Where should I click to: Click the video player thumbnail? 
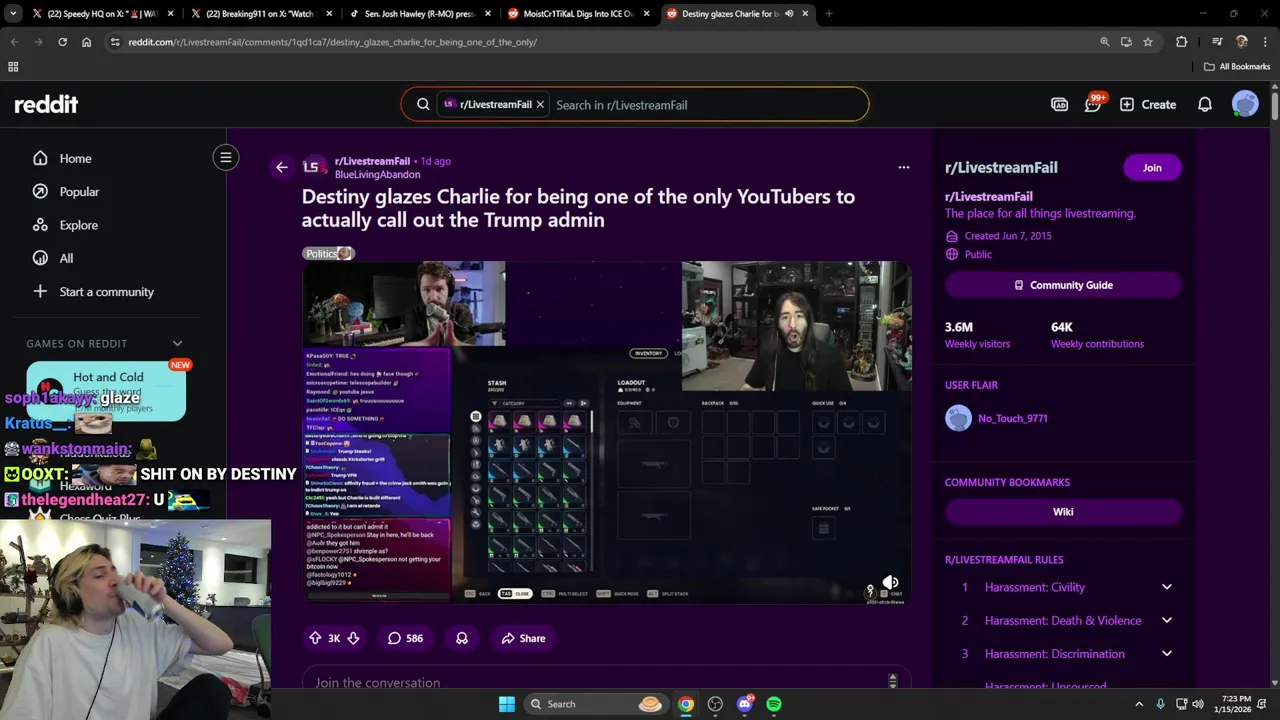[607, 432]
